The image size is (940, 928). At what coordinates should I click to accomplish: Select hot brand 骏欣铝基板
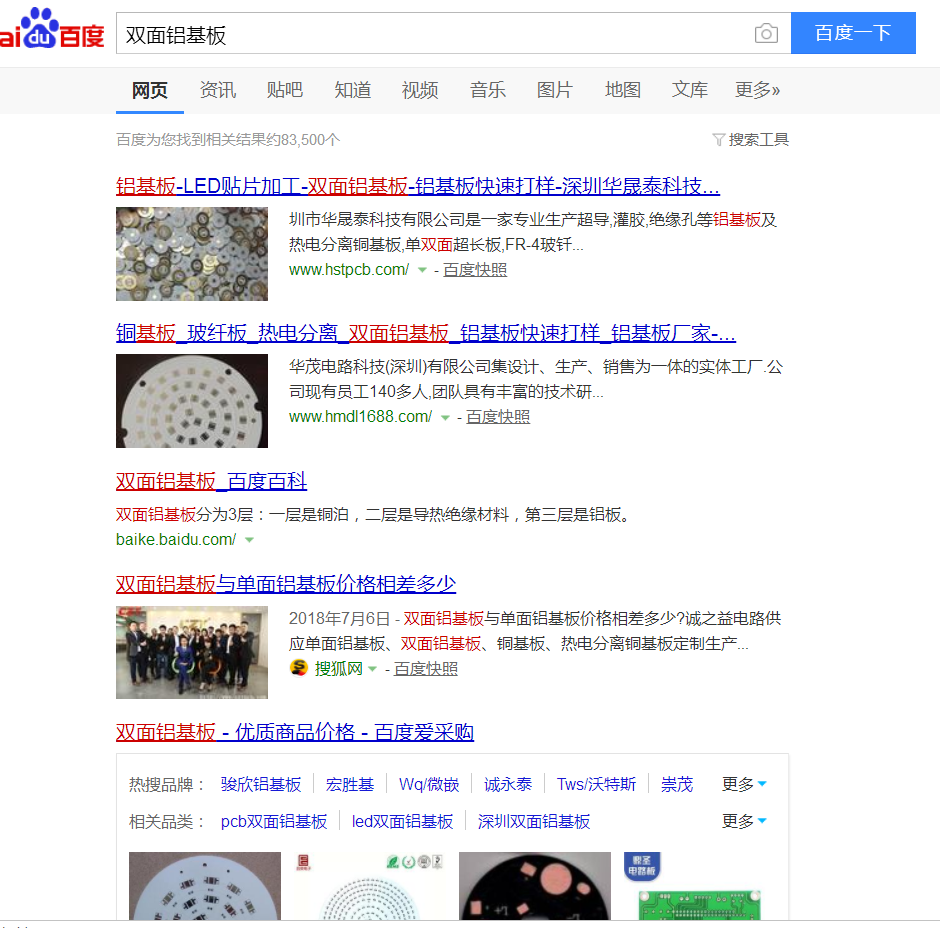(261, 784)
